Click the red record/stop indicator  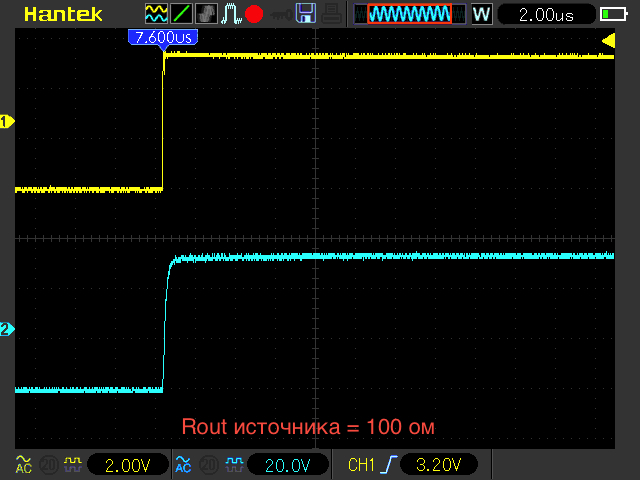254,14
